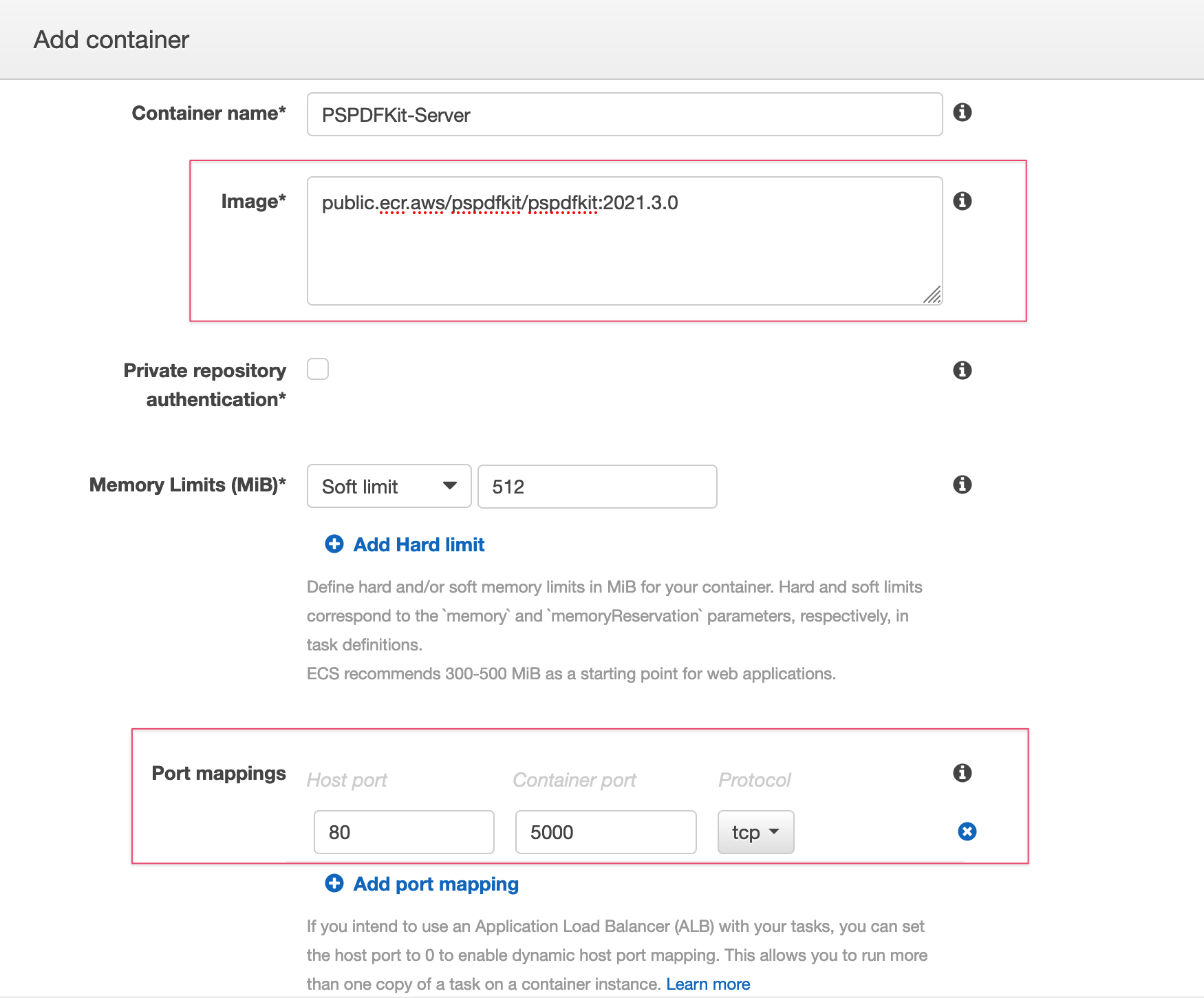Click the Container name label
This screenshot has width=1204, height=998.
(209, 113)
